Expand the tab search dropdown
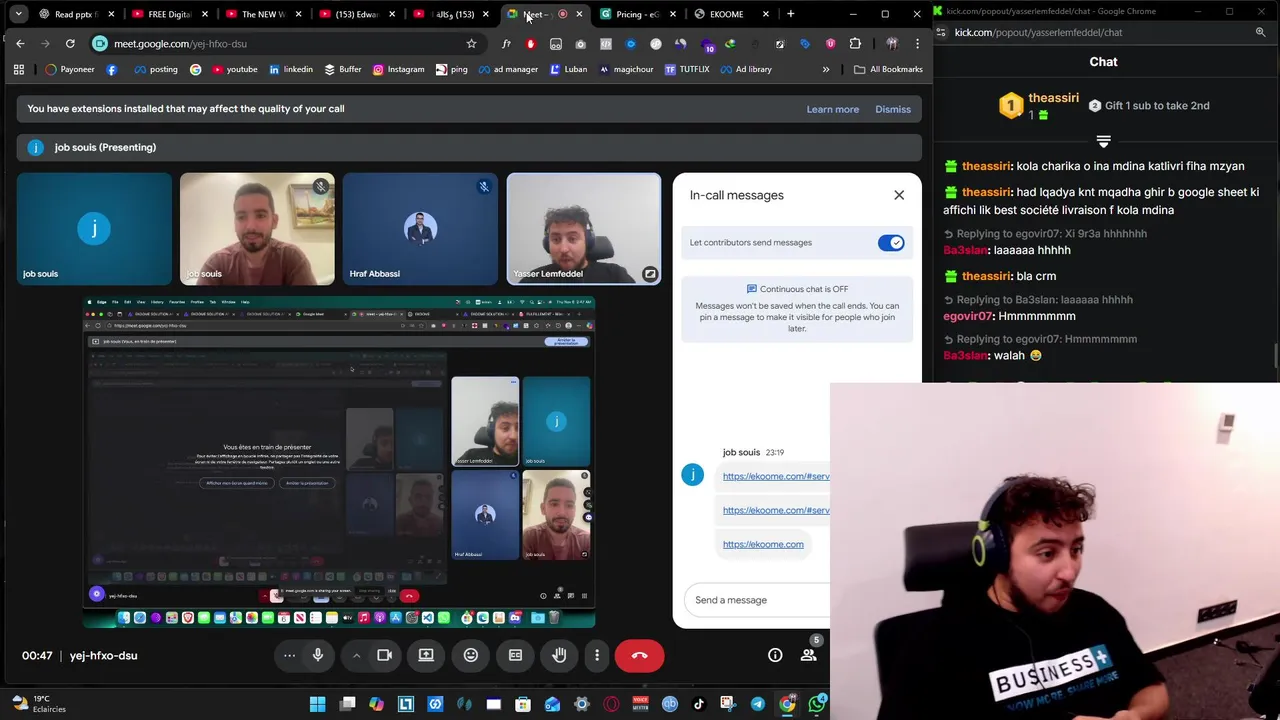The image size is (1280, 720). [18, 14]
